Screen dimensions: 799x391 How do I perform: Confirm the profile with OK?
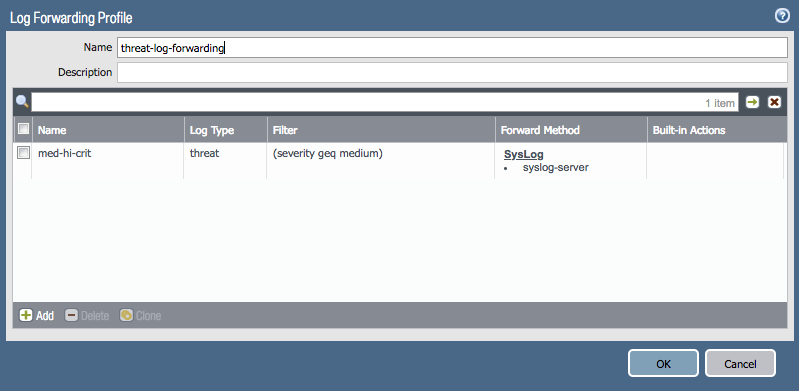pos(663,363)
